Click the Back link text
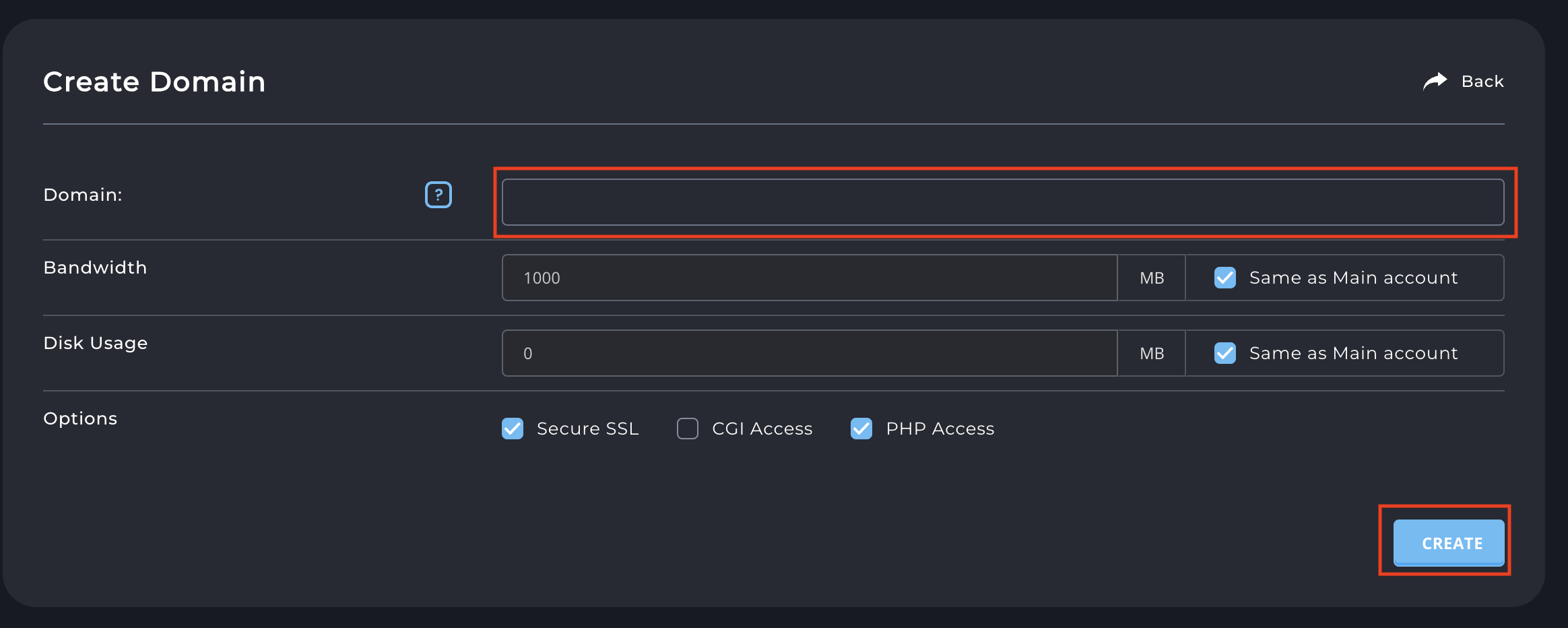The width and height of the screenshot is (1568, 628). (x=1482, y=82)
